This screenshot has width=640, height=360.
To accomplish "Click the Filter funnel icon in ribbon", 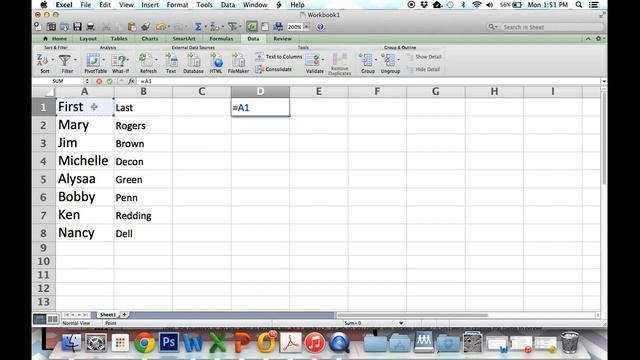I will click(65, 60).
